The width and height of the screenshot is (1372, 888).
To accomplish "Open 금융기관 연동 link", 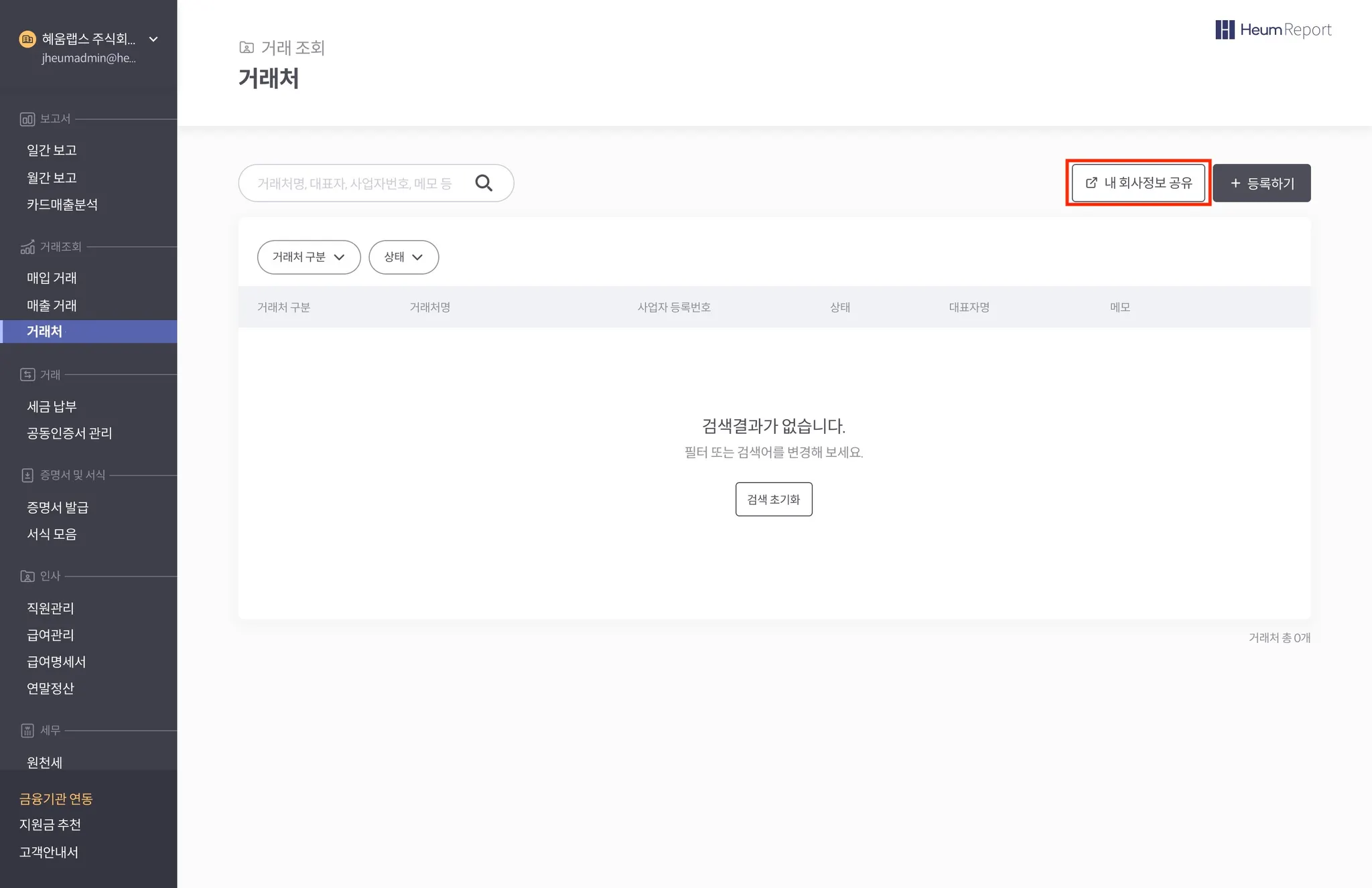I will point(56,798).
